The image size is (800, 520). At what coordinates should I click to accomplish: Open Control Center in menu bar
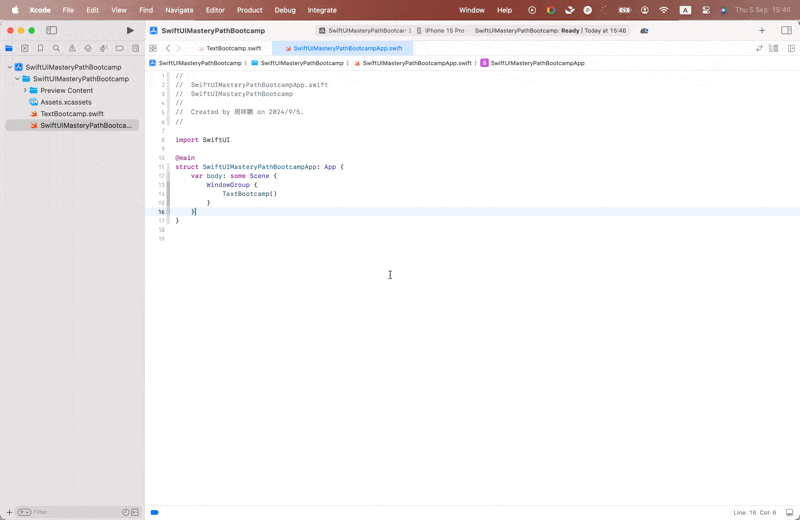click(706, 10)
